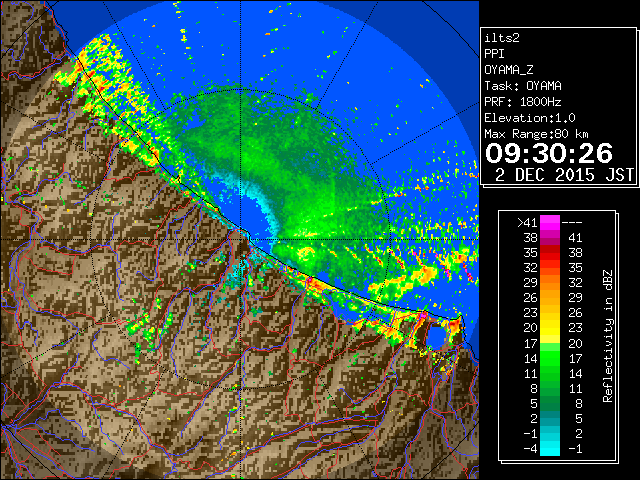Click the "PRF: 1800Hz" value
The image size is (640, 480).
point(523,102)
